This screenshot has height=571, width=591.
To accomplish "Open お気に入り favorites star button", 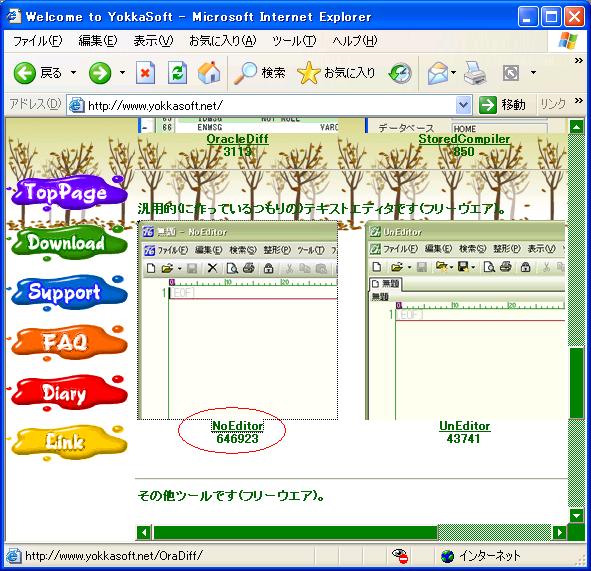I will click(337, 73).
